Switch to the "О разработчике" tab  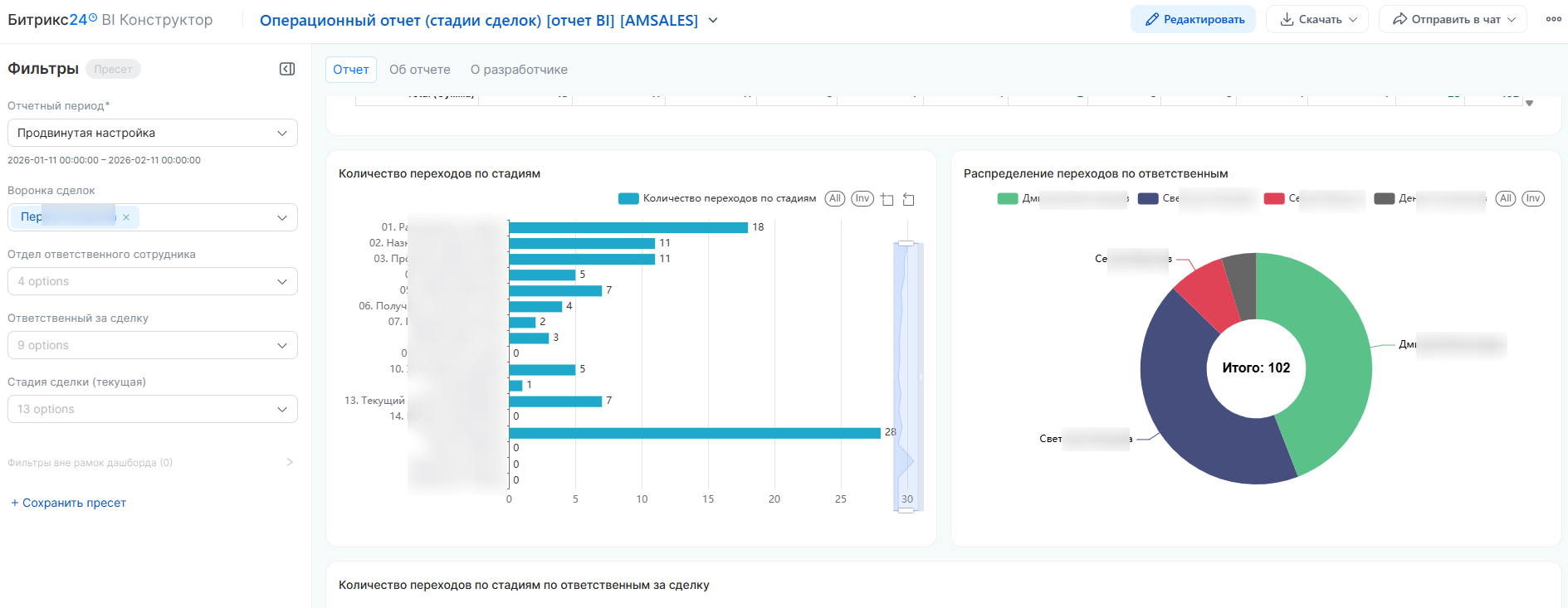tap(519, 70)
